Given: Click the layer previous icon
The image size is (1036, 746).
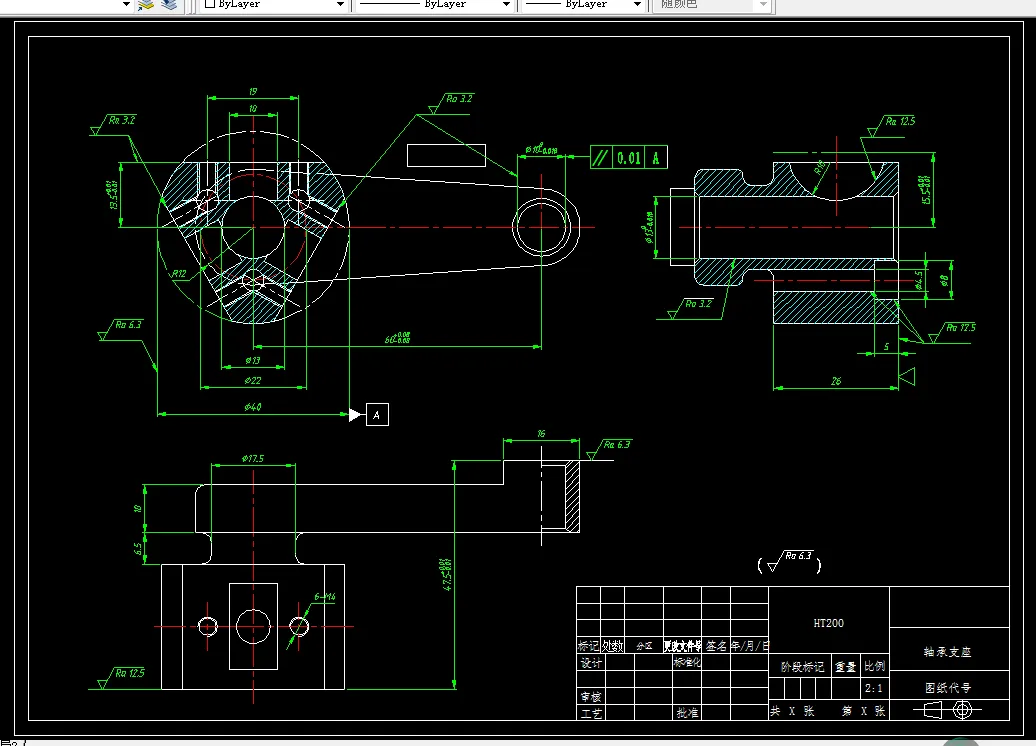Looking at the screenshot, I should [169, 5].
